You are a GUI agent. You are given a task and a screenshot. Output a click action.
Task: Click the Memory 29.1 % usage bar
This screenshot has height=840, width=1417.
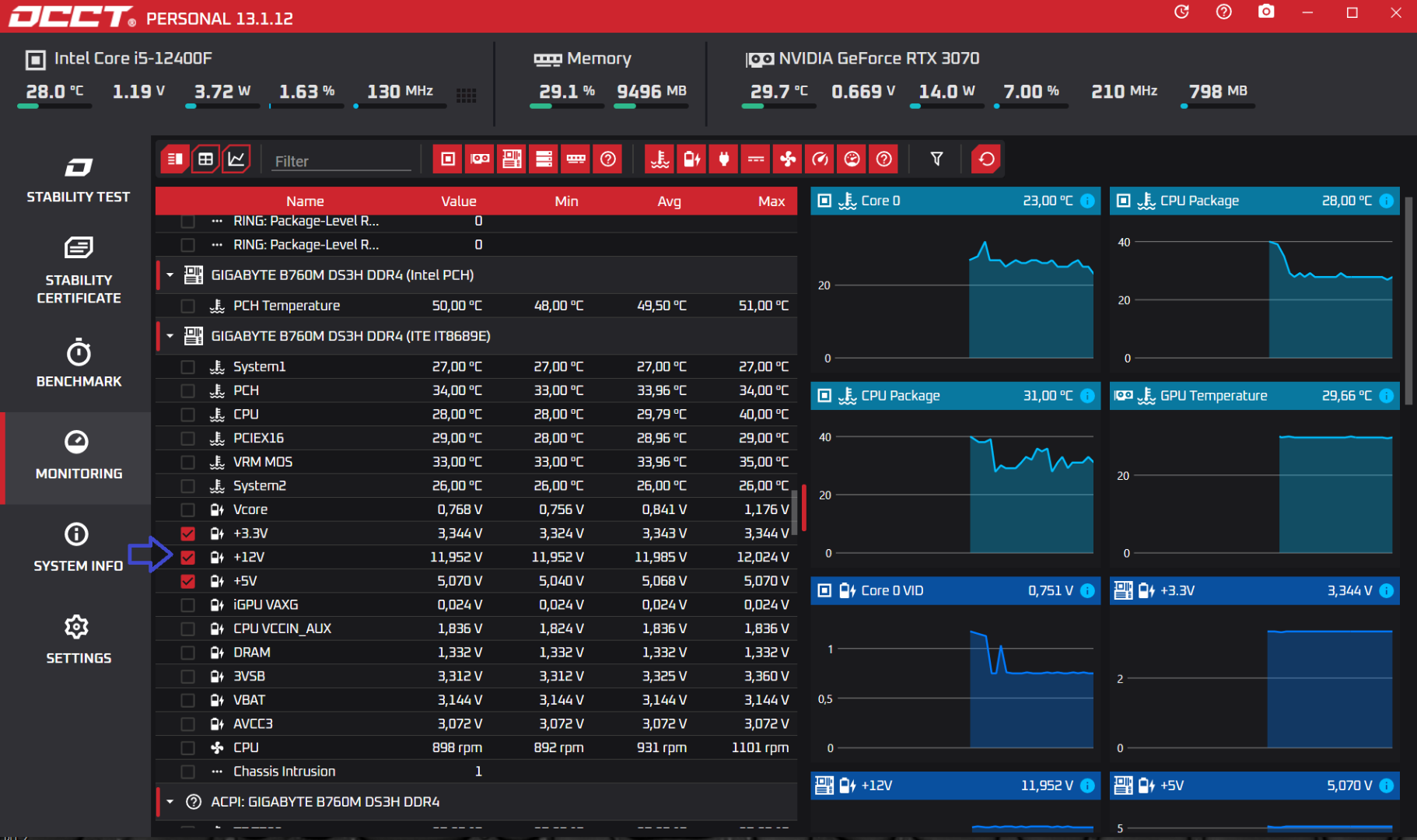[567, 106]
